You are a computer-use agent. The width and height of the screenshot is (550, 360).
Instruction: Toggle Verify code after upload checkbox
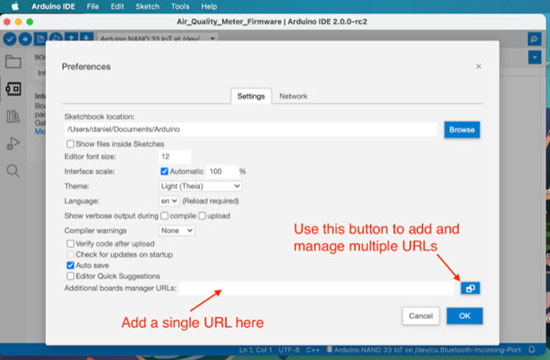(x=70, y=244)
